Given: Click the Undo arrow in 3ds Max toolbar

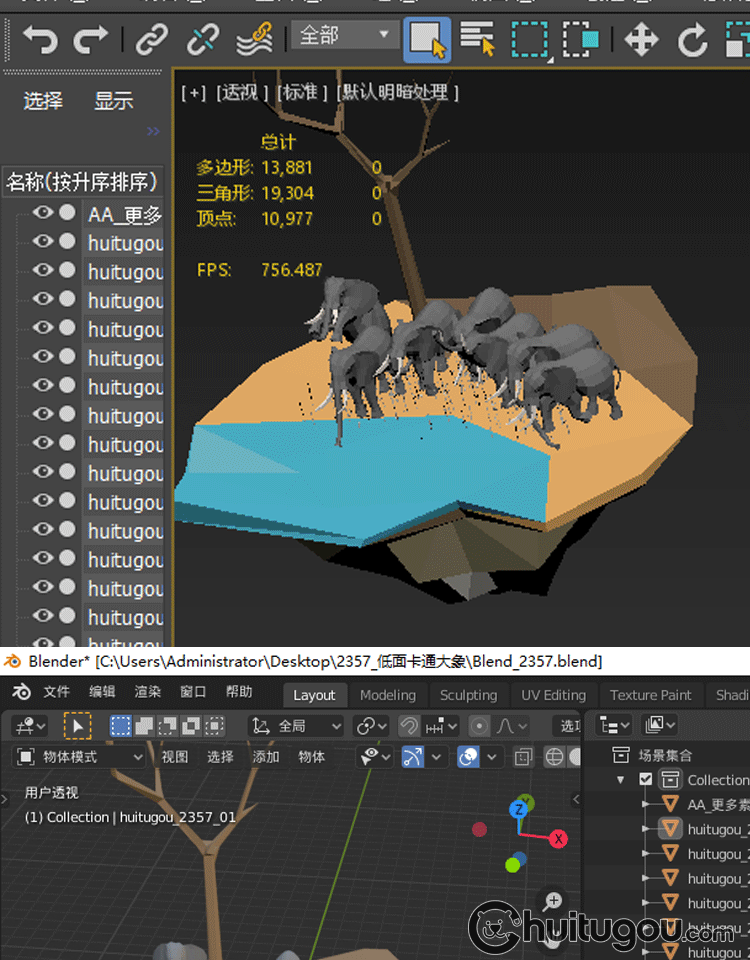Looking at the screenshot, I should coord(41,40).
